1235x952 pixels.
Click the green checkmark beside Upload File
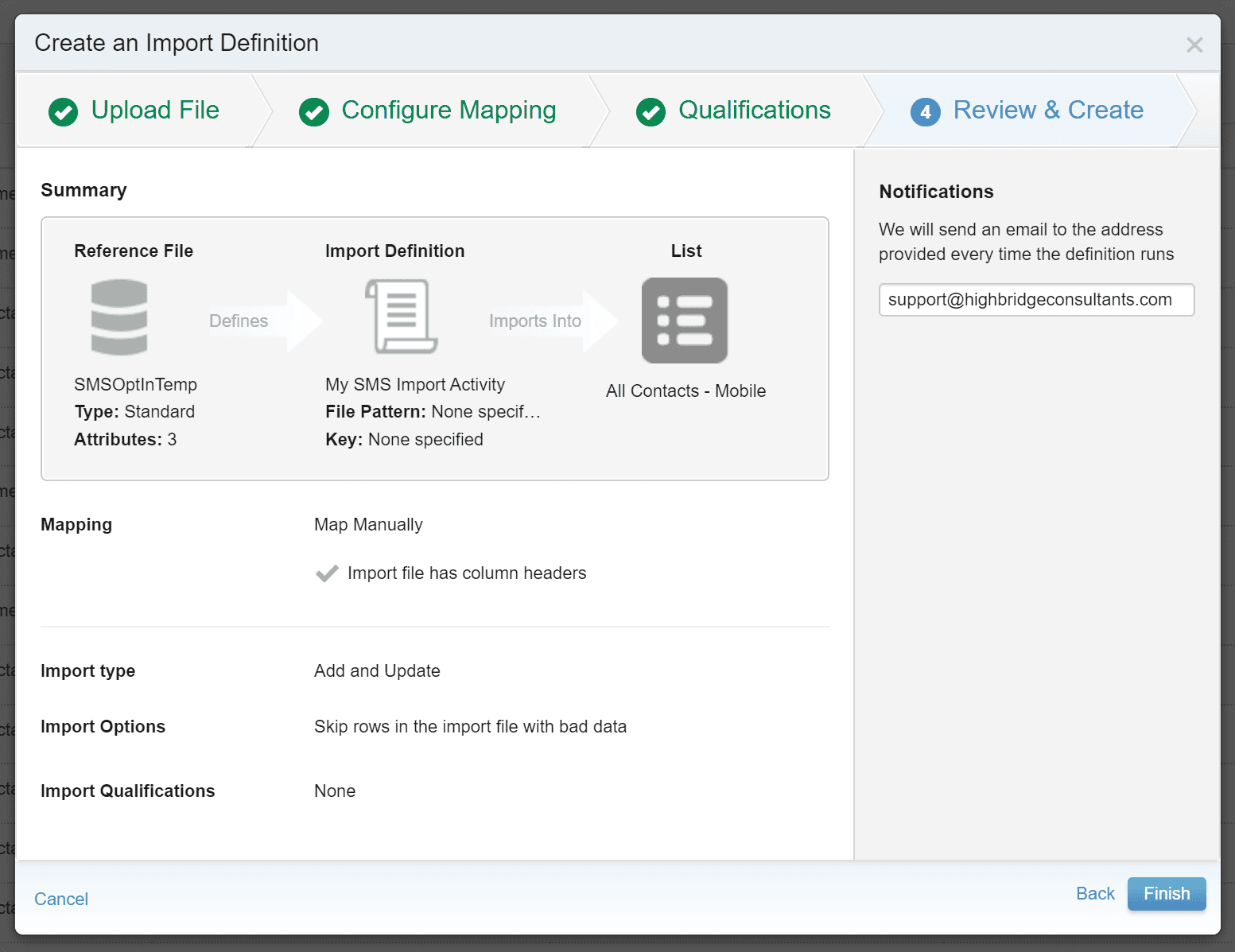click(x=64, y=112)
